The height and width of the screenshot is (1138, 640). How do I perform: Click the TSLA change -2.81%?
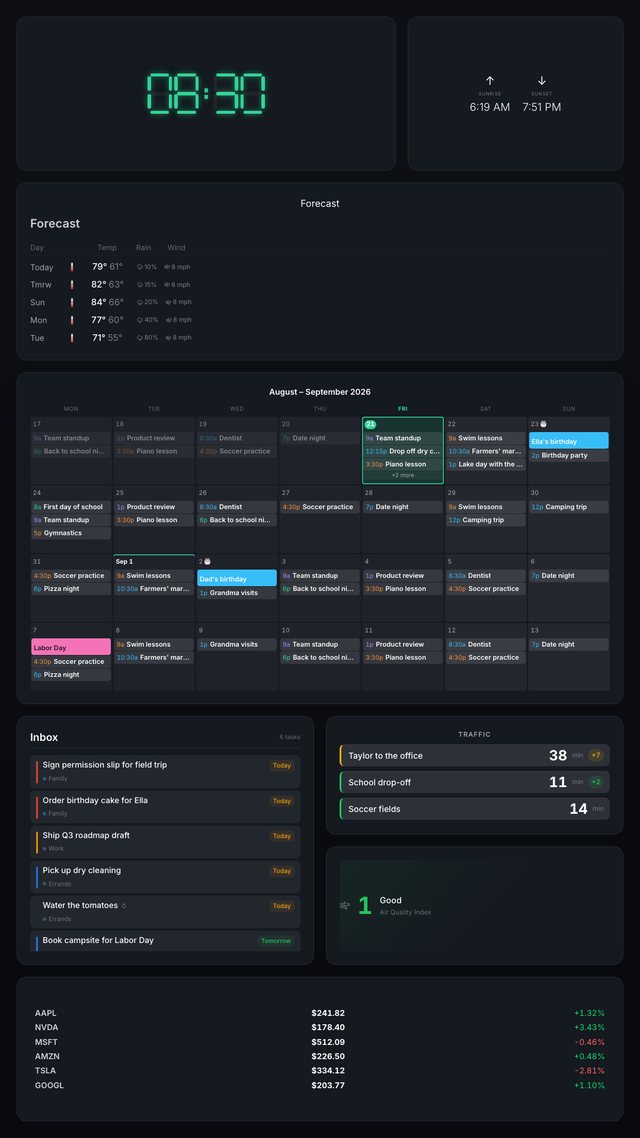point(590,1071)
